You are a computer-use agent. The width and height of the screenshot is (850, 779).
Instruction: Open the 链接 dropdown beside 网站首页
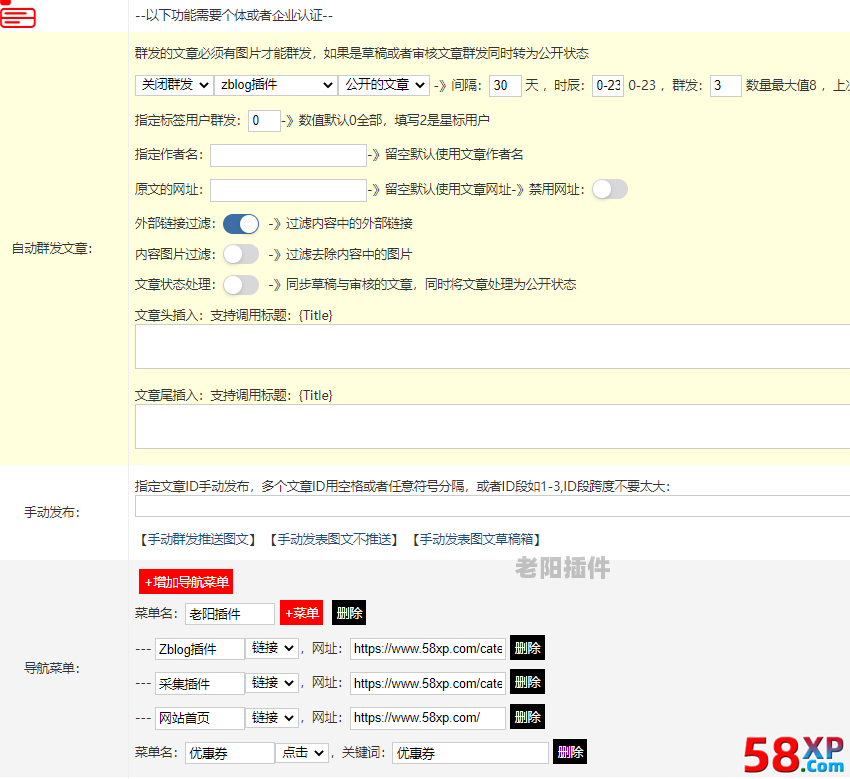click(x=271, y=718)
